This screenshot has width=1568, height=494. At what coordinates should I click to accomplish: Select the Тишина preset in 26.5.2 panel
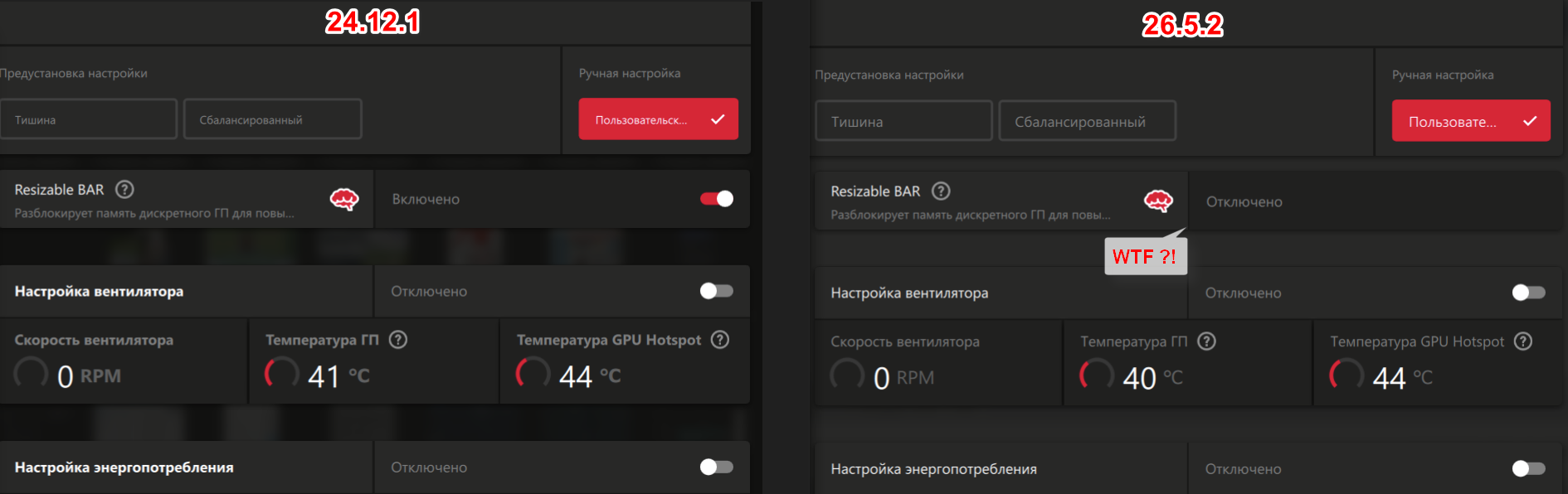coord(904,121)
